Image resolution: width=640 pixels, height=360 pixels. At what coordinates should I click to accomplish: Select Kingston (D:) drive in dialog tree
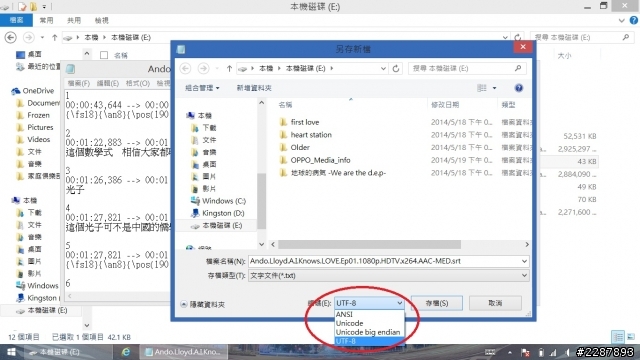[218, 213]
